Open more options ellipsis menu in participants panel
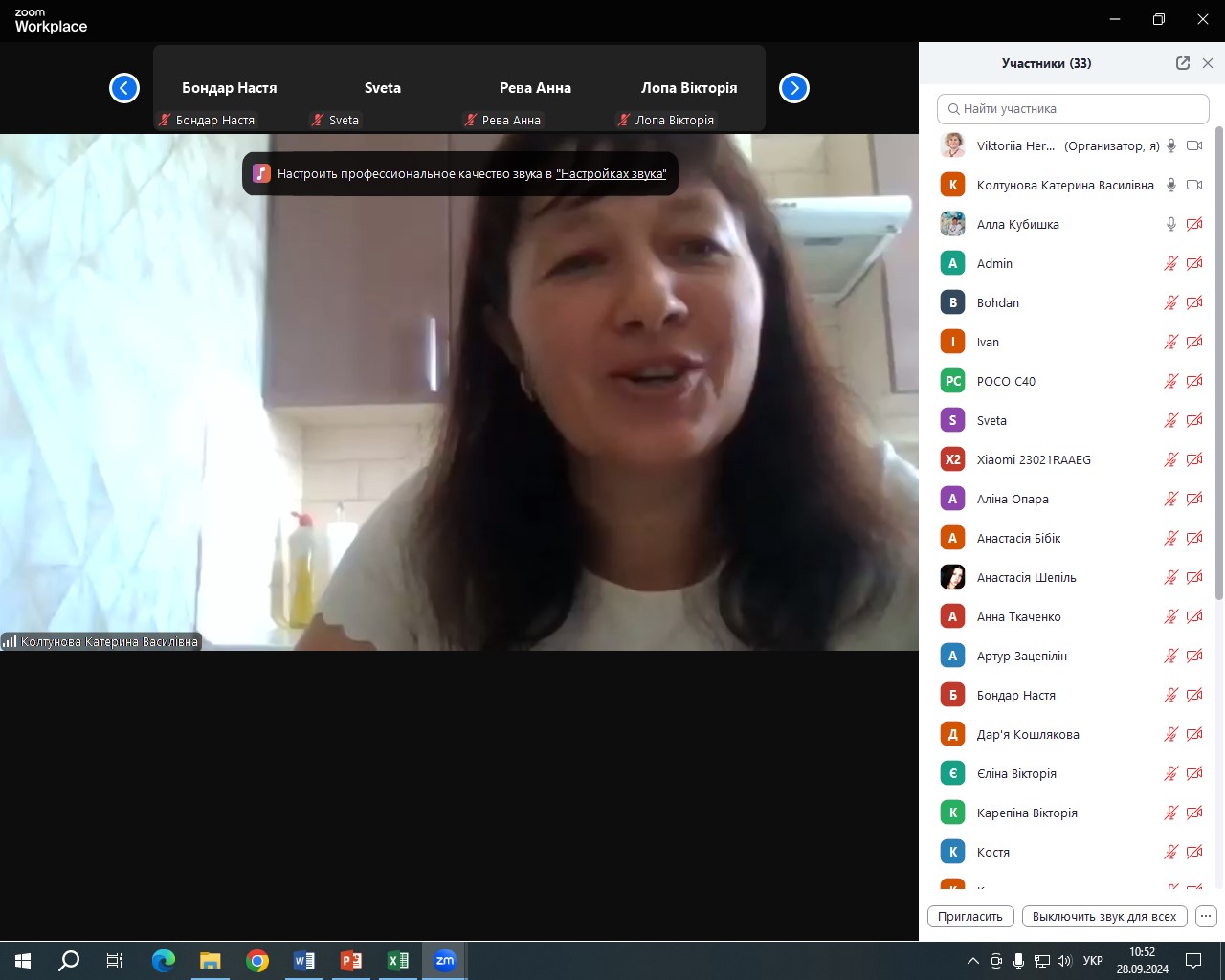This screenshot has width=1225, height=980. 1206,916
